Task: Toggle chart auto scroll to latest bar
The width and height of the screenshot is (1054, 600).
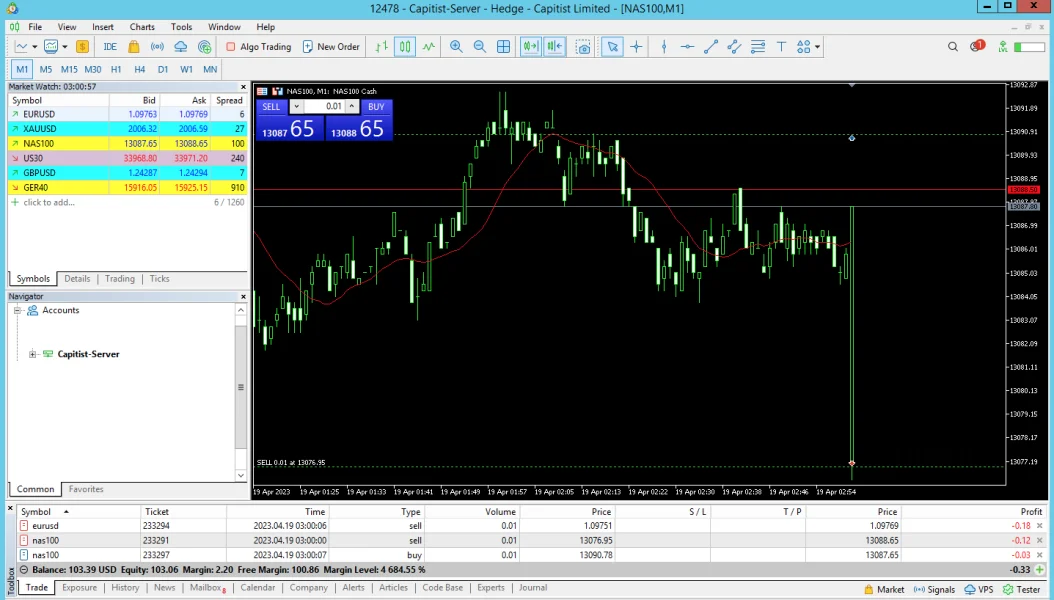Action: [x=530, y=47]
